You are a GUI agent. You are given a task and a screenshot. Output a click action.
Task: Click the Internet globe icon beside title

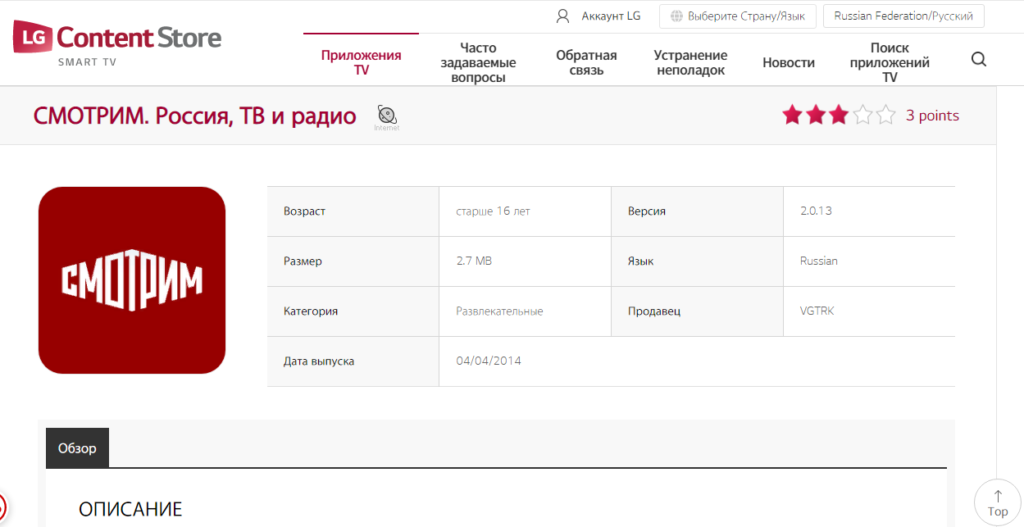(387, 115)
